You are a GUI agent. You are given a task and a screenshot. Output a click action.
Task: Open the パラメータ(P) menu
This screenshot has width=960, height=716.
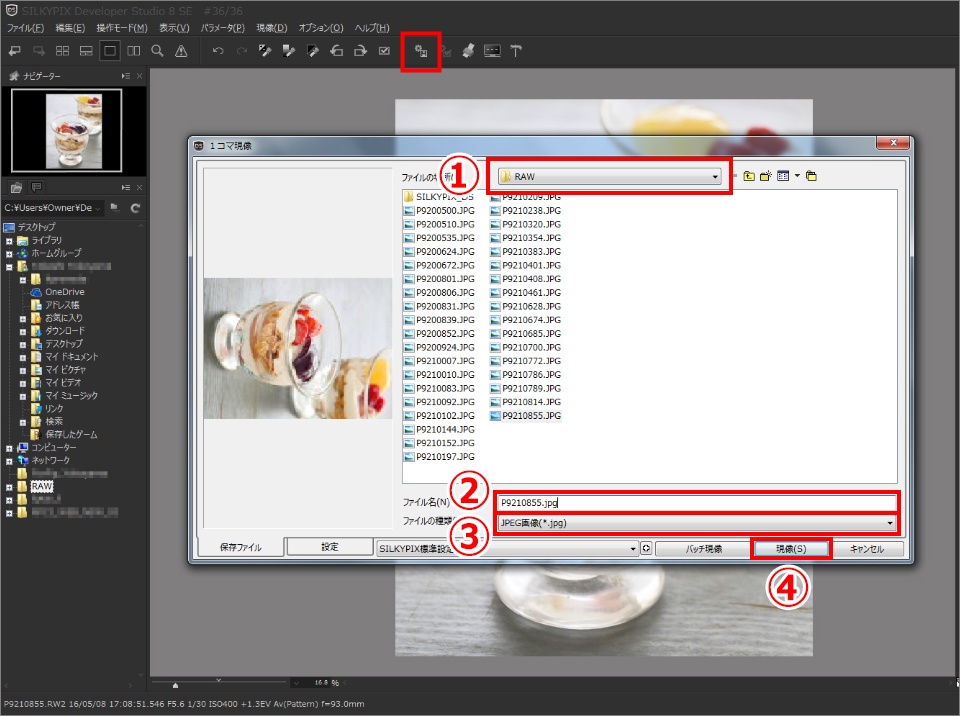[223, 27]
